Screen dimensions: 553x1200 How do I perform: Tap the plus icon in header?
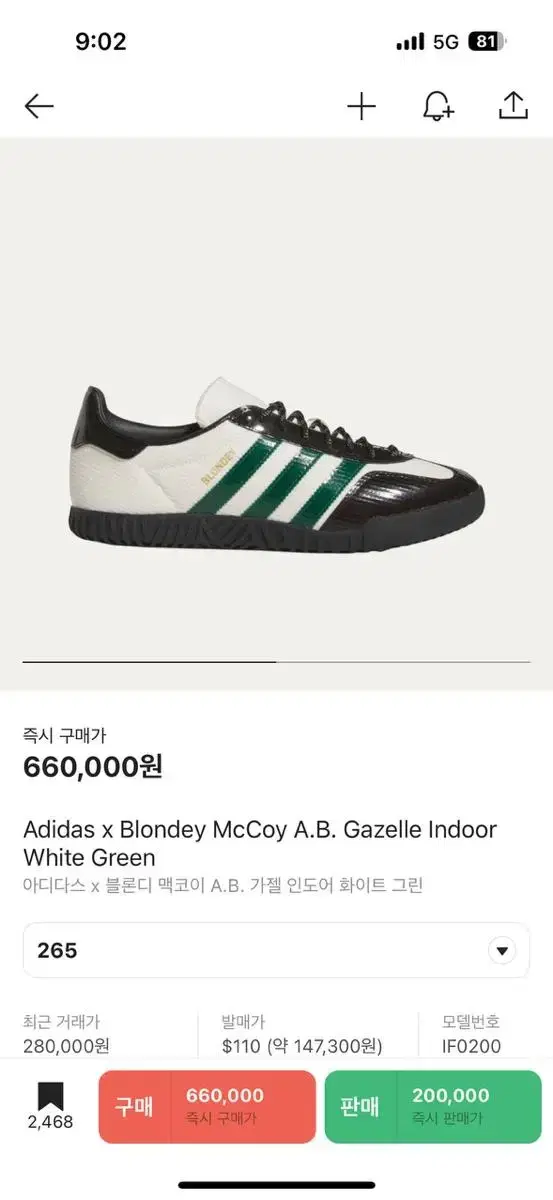pyautogui.click(x=361, y=106)
